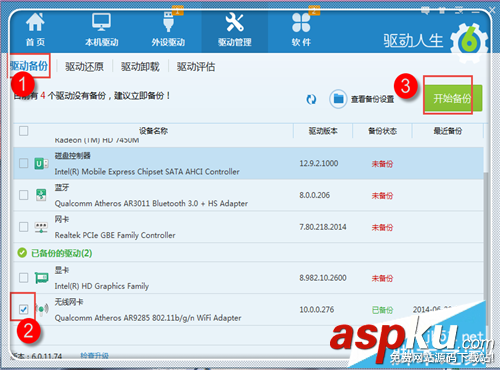Click the 检查升级 link at bottom
The width and height of the screenshot is (500, 370).
(x=94, y=356)
